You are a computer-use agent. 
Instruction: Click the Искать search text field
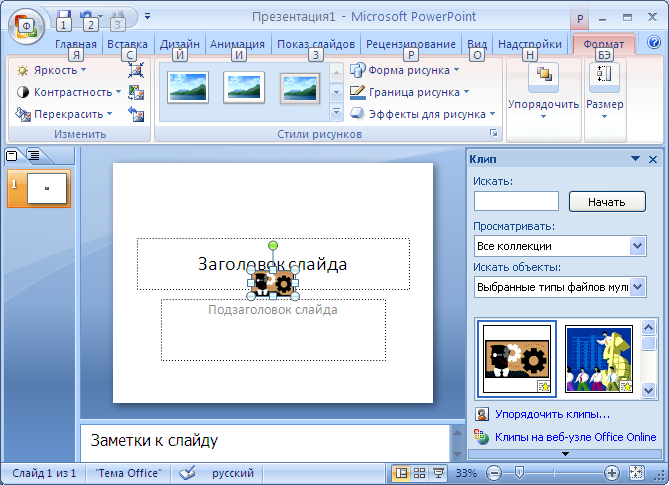click(x=516, y=201)
